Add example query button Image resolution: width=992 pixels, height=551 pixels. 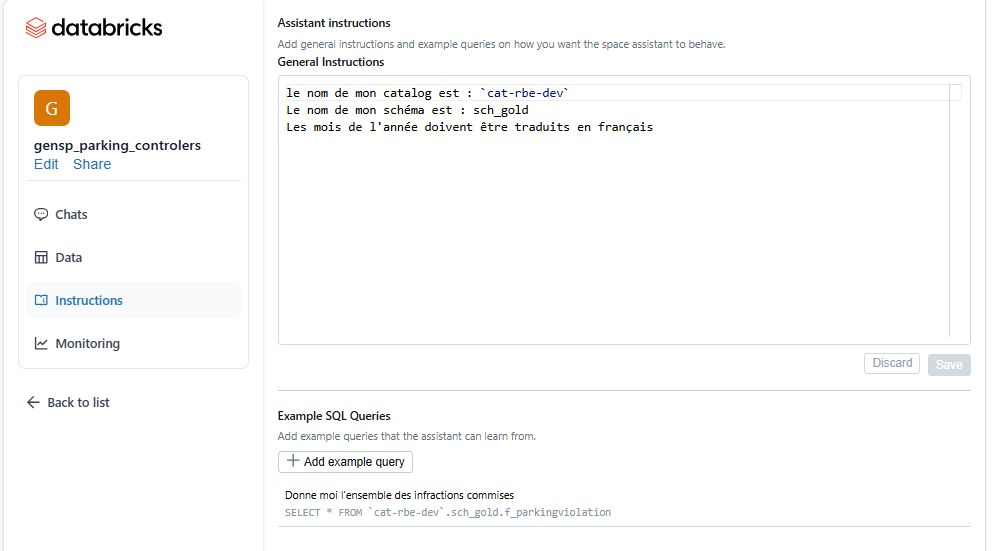click(345, 462)
